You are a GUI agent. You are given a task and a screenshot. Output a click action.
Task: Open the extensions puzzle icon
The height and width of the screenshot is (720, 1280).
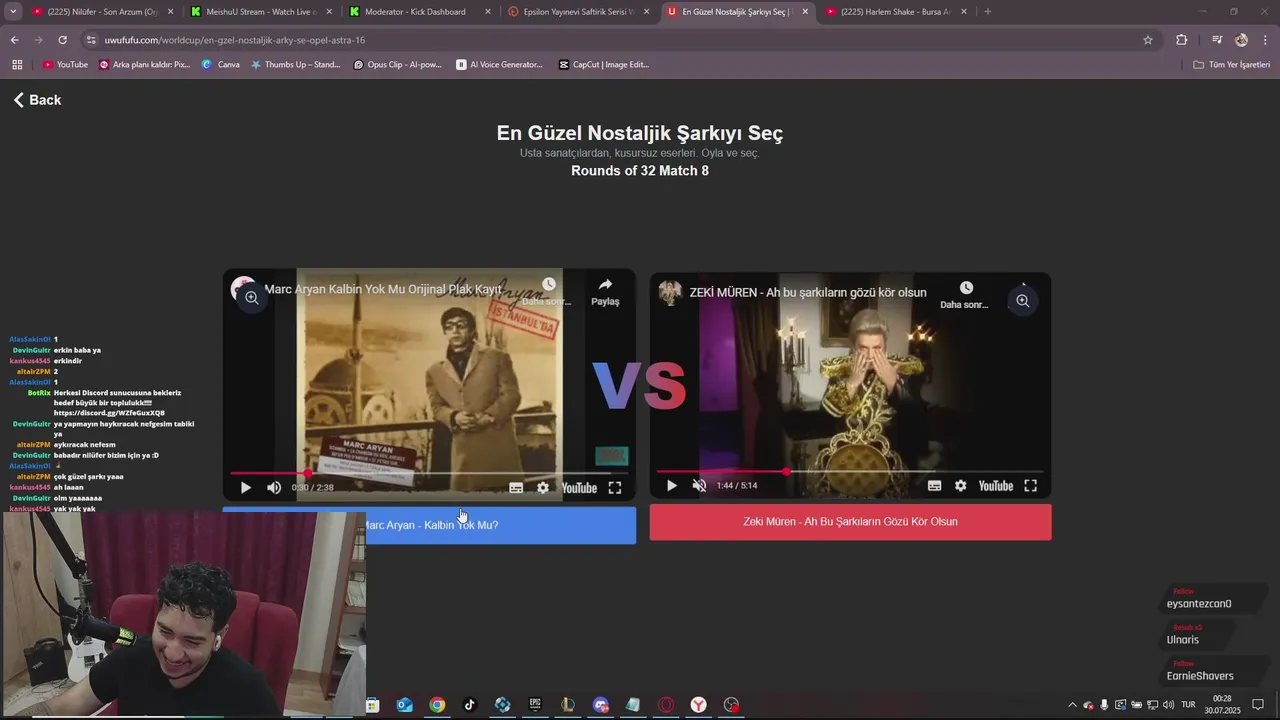1182,40
